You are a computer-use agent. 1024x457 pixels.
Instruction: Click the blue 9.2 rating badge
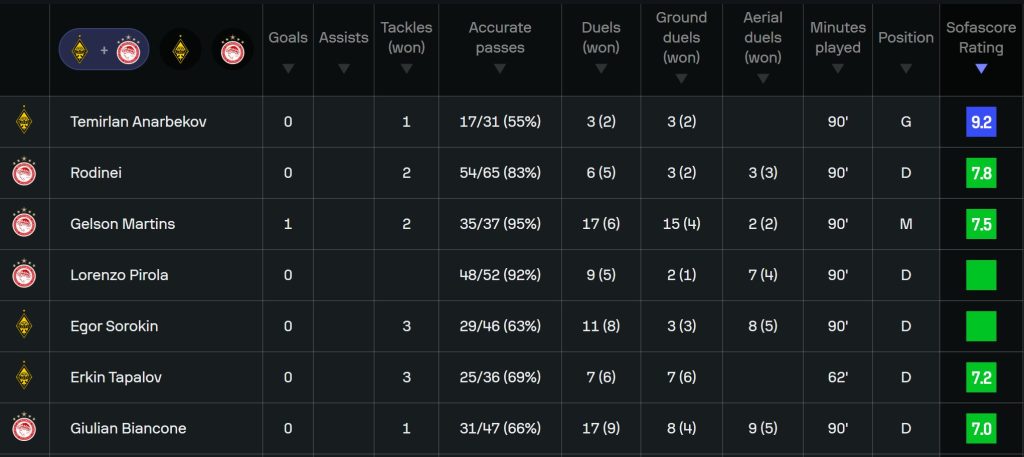point(981,122)
